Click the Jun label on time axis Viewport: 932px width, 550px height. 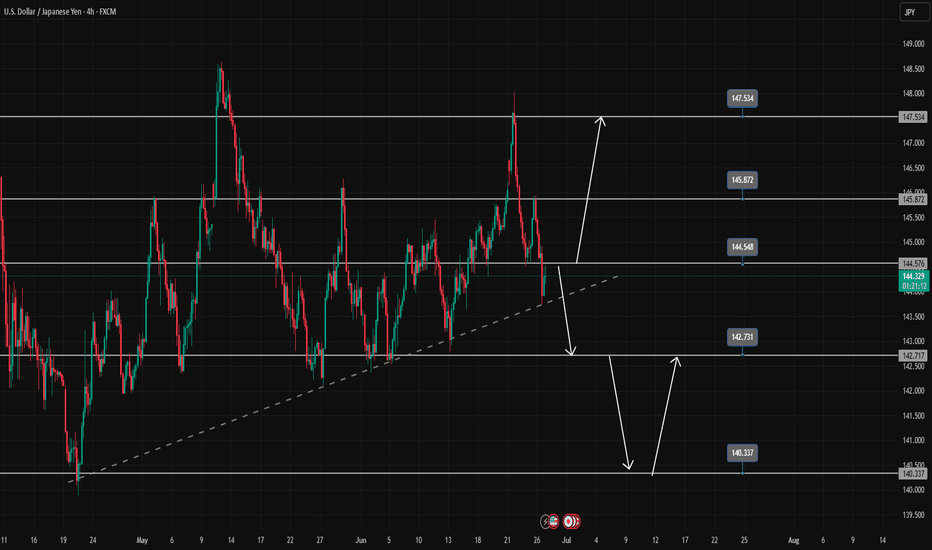(361, 540)
